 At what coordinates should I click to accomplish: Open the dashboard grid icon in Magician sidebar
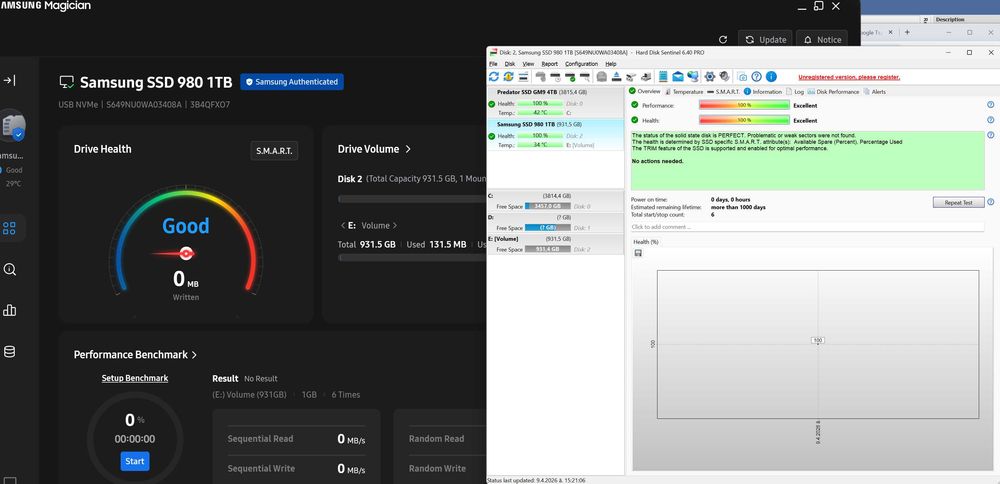click(9, 228)
